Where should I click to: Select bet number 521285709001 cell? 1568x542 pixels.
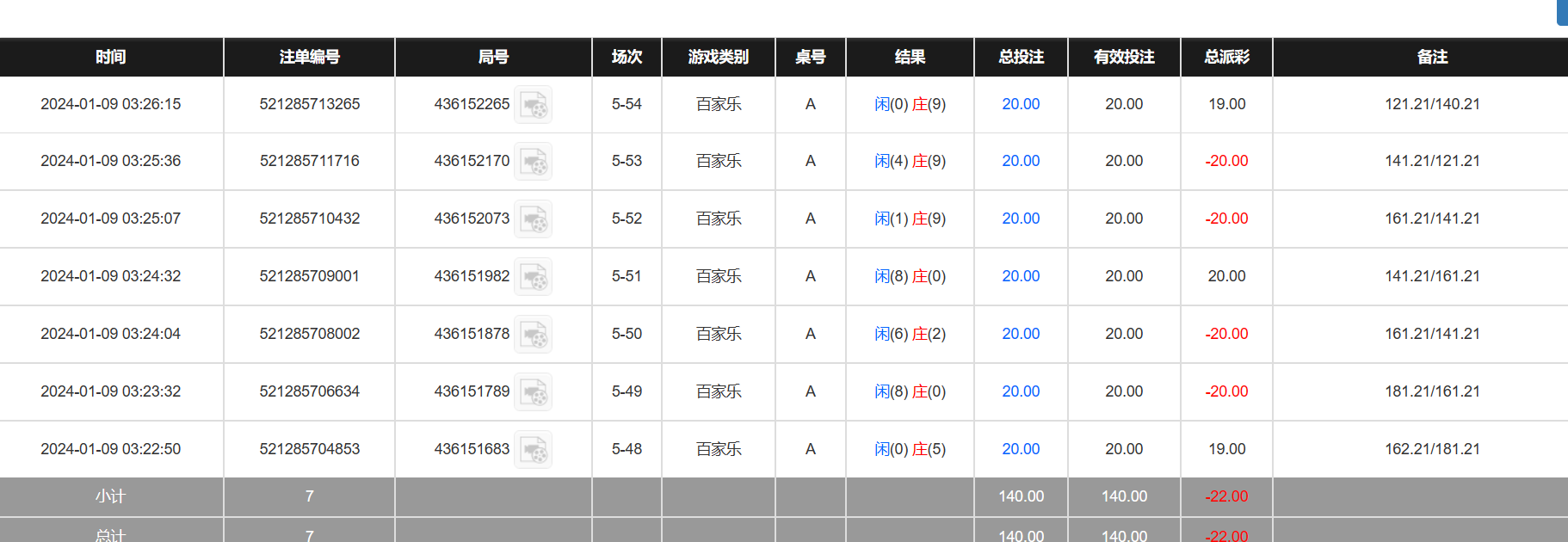(309, 276)
